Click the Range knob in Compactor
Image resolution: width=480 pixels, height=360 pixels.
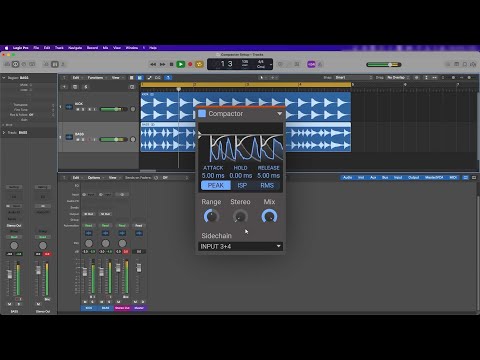(211, 216)
